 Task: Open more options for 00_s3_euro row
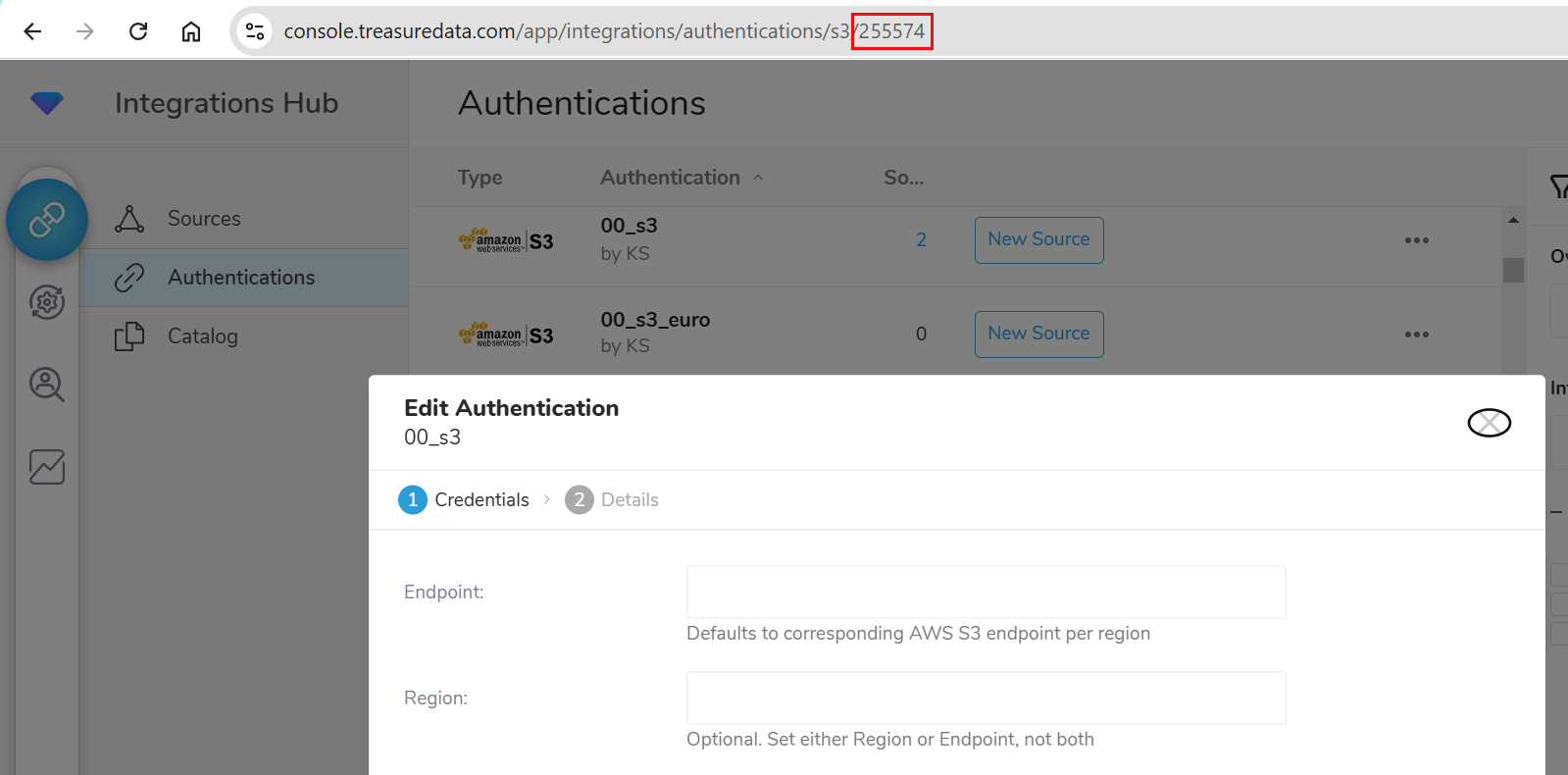tap(1416, 335)
